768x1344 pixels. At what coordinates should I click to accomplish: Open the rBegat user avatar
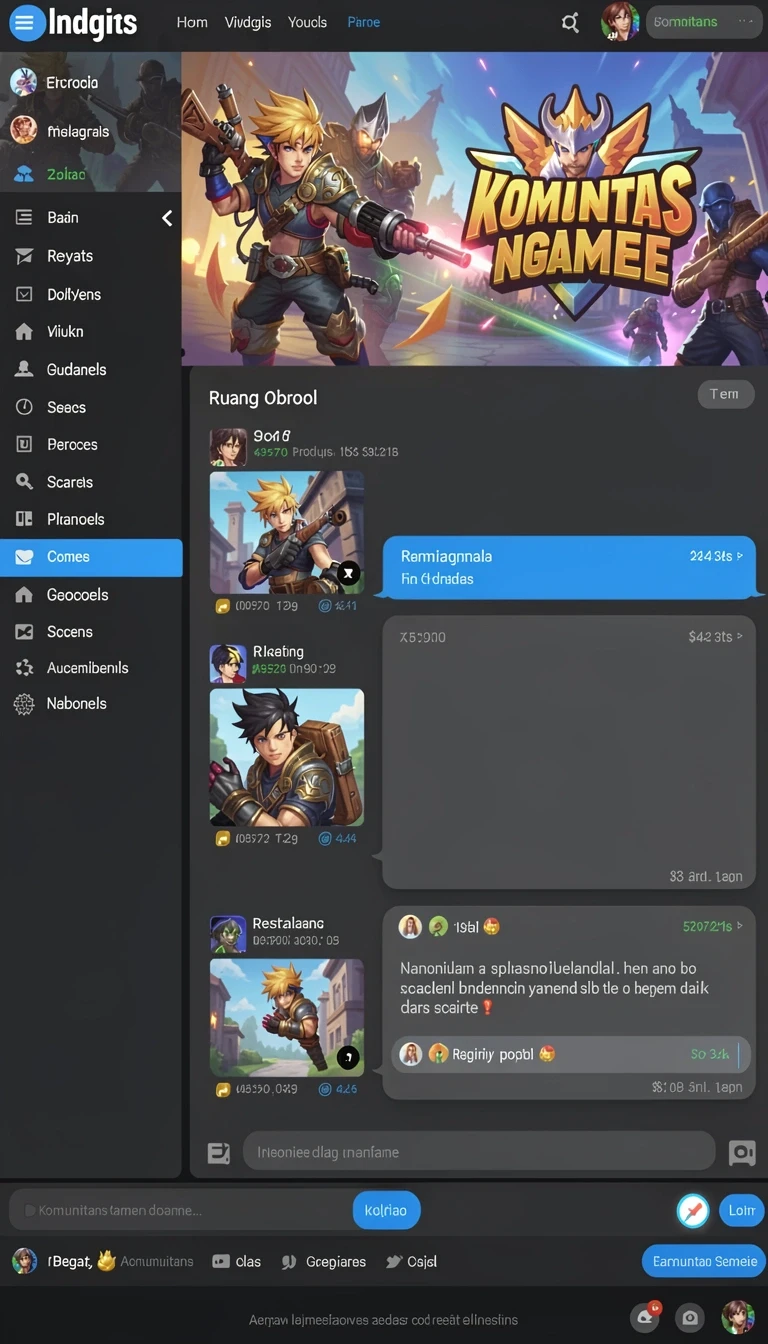(x=24, y=1261)
